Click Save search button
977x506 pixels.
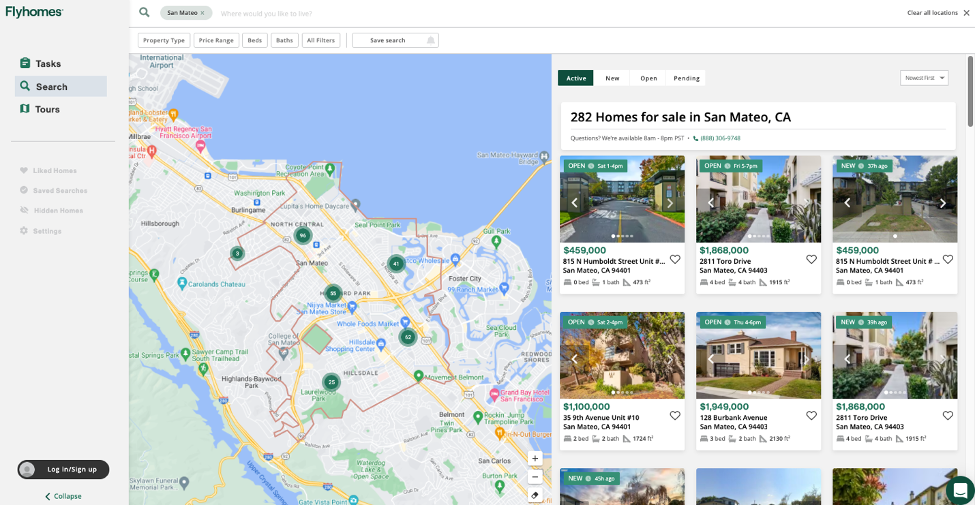coord(395,41)
